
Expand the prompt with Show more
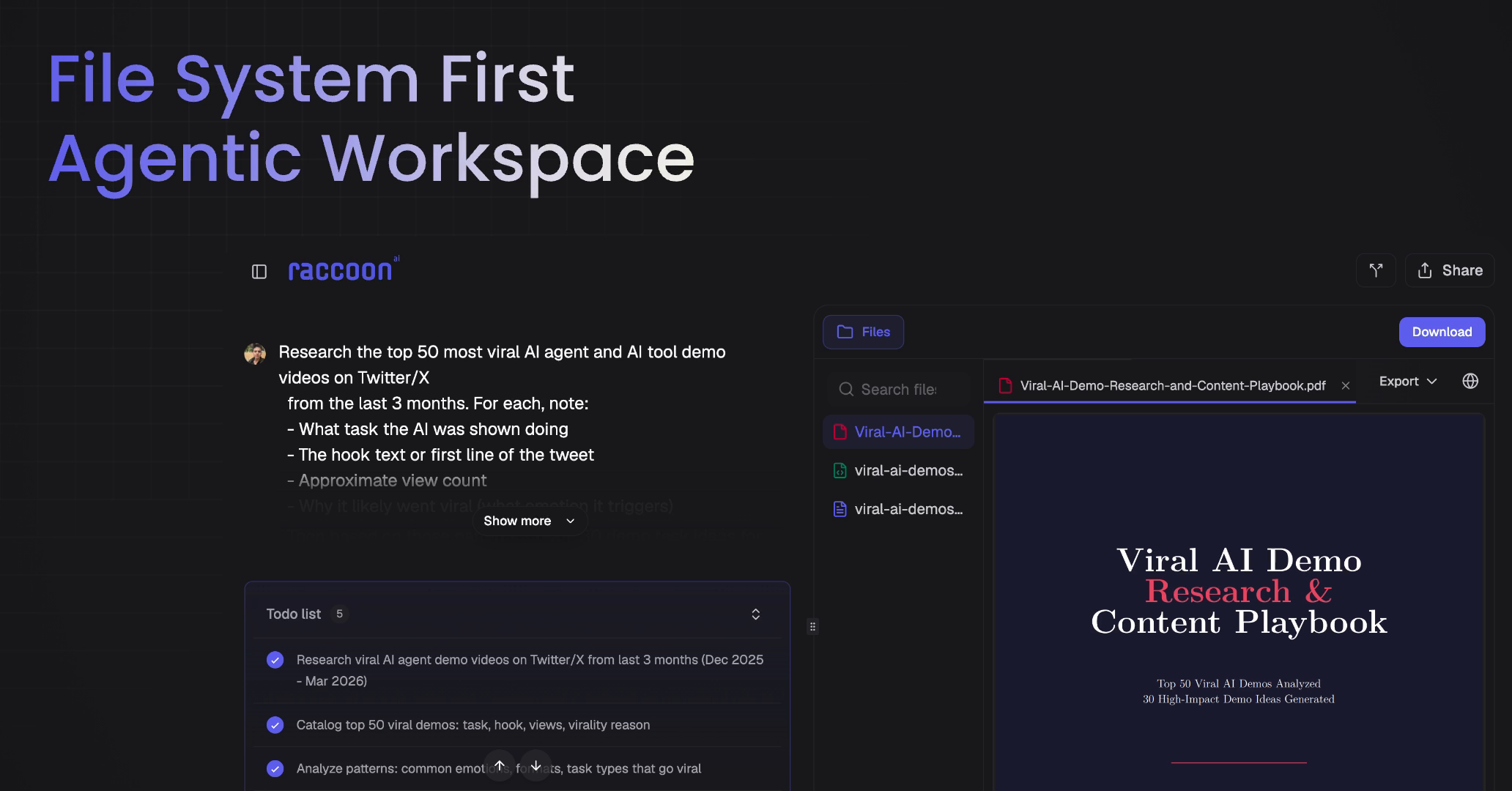click(529, 521)
